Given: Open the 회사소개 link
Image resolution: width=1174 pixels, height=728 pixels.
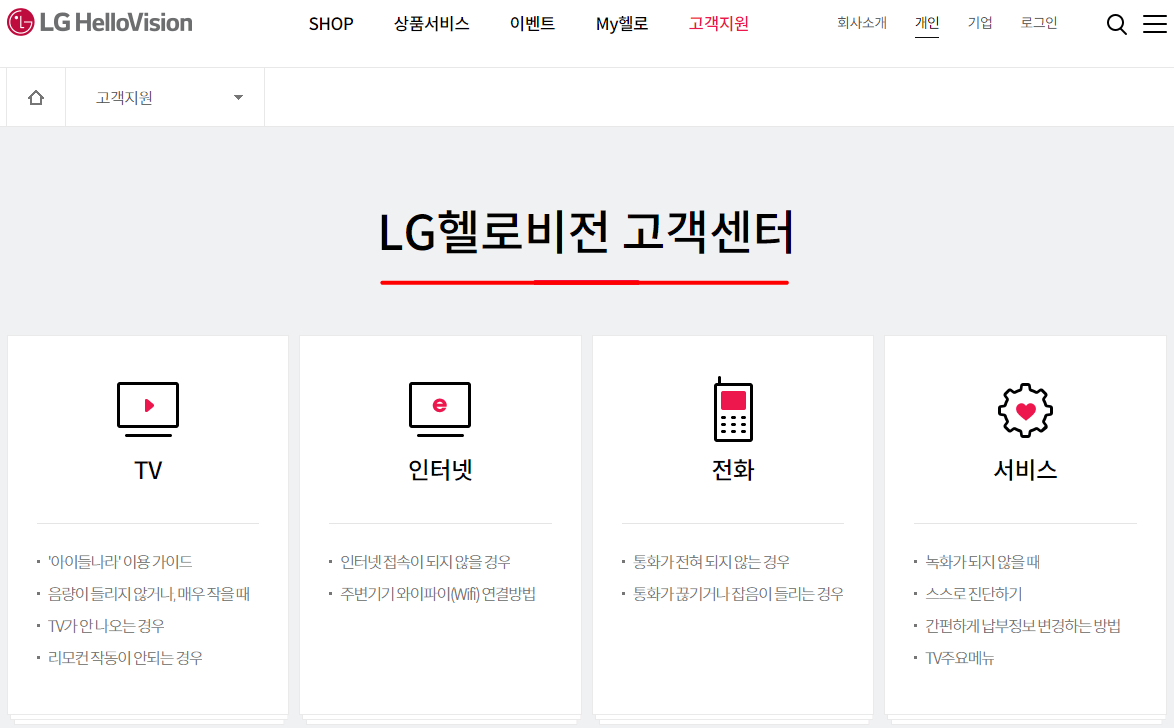Looking at the screenshot, I should 862,22.
